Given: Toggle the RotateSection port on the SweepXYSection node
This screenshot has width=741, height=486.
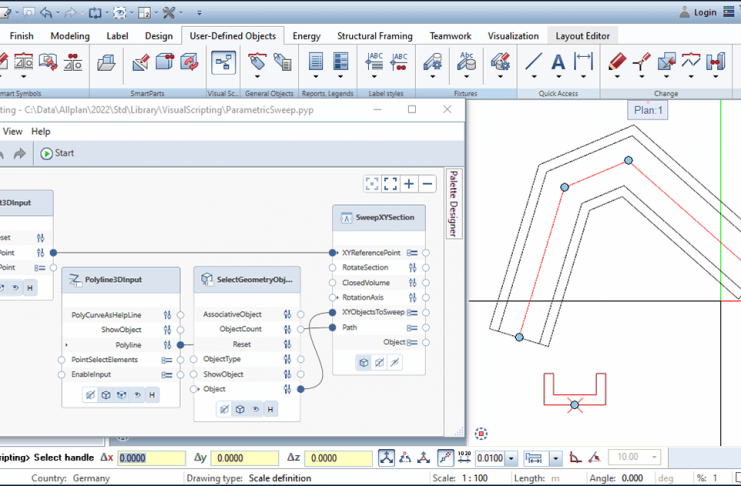Looking at the screenshot, I should (412, 268).
